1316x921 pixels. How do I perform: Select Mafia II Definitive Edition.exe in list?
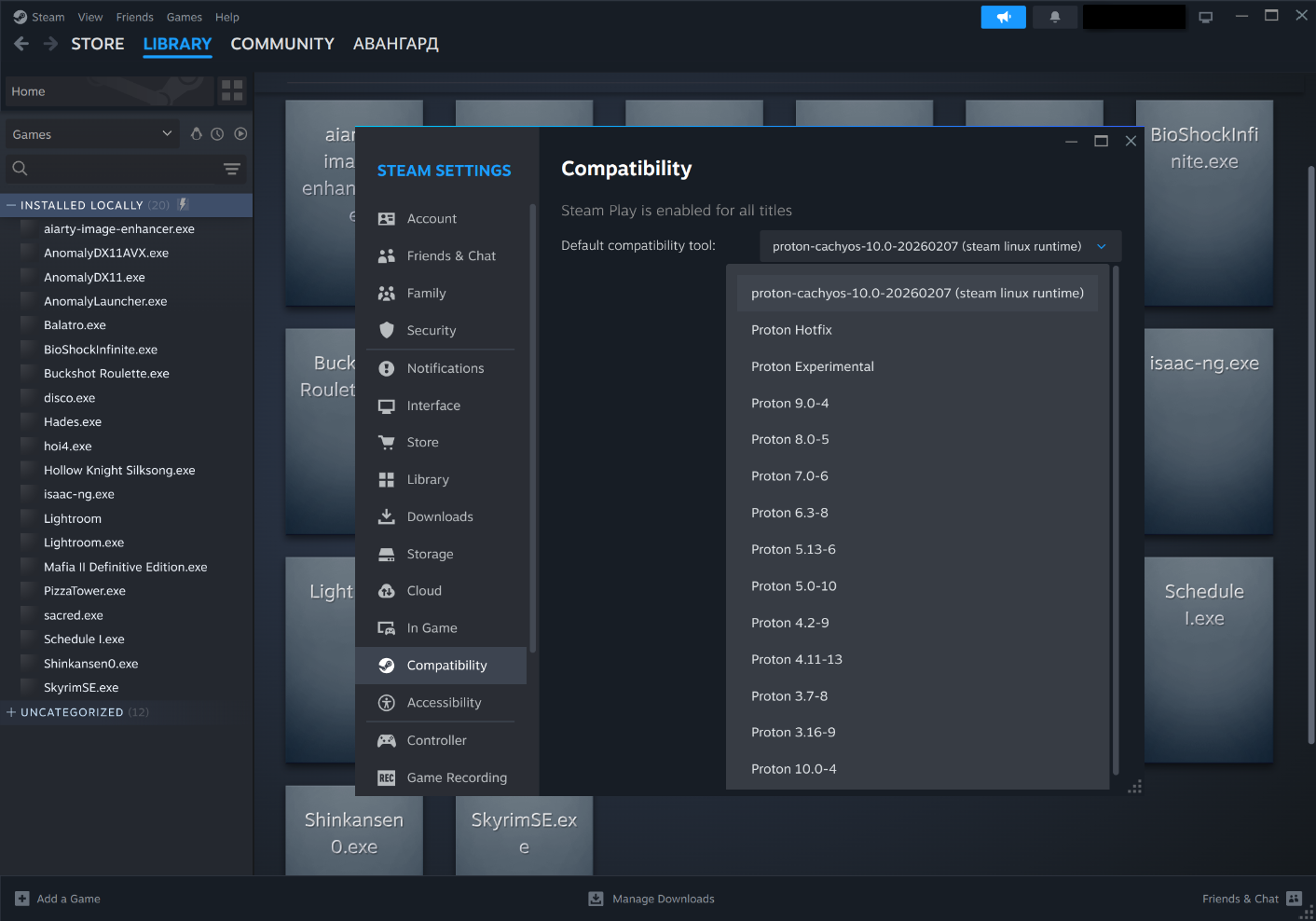click(126, 567)
